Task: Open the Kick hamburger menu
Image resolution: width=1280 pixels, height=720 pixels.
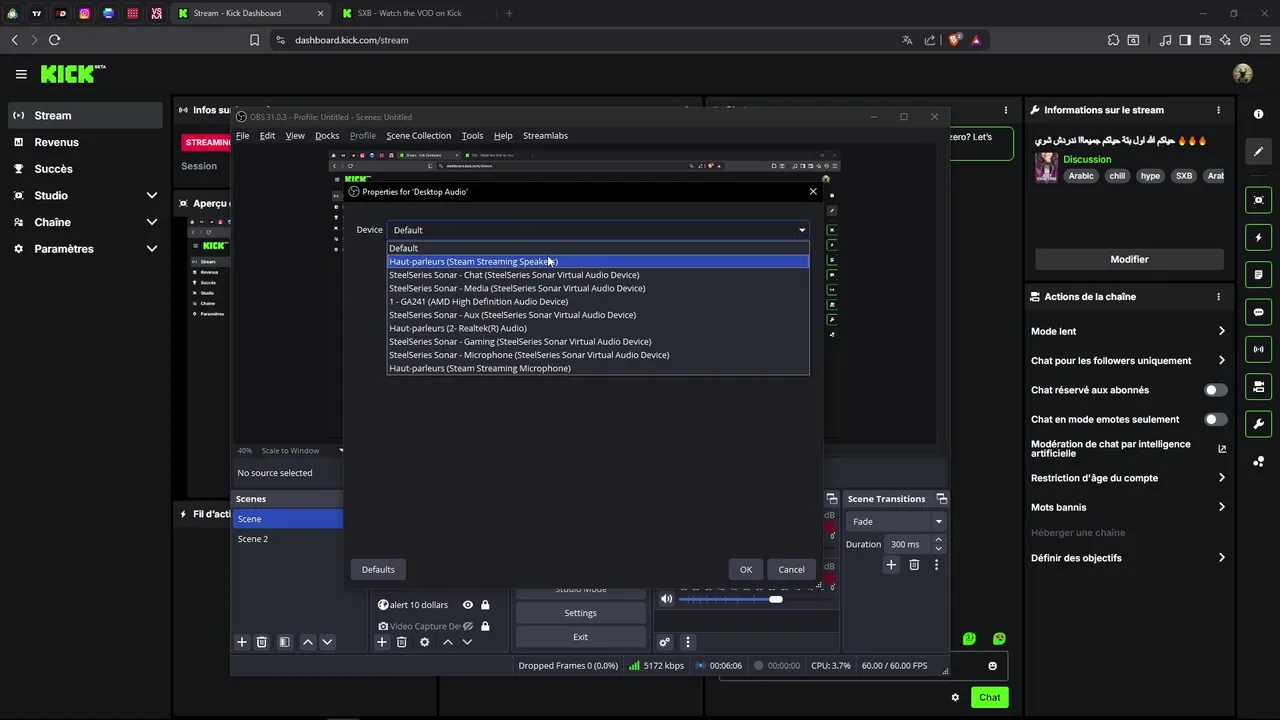Action: point(21,74)
